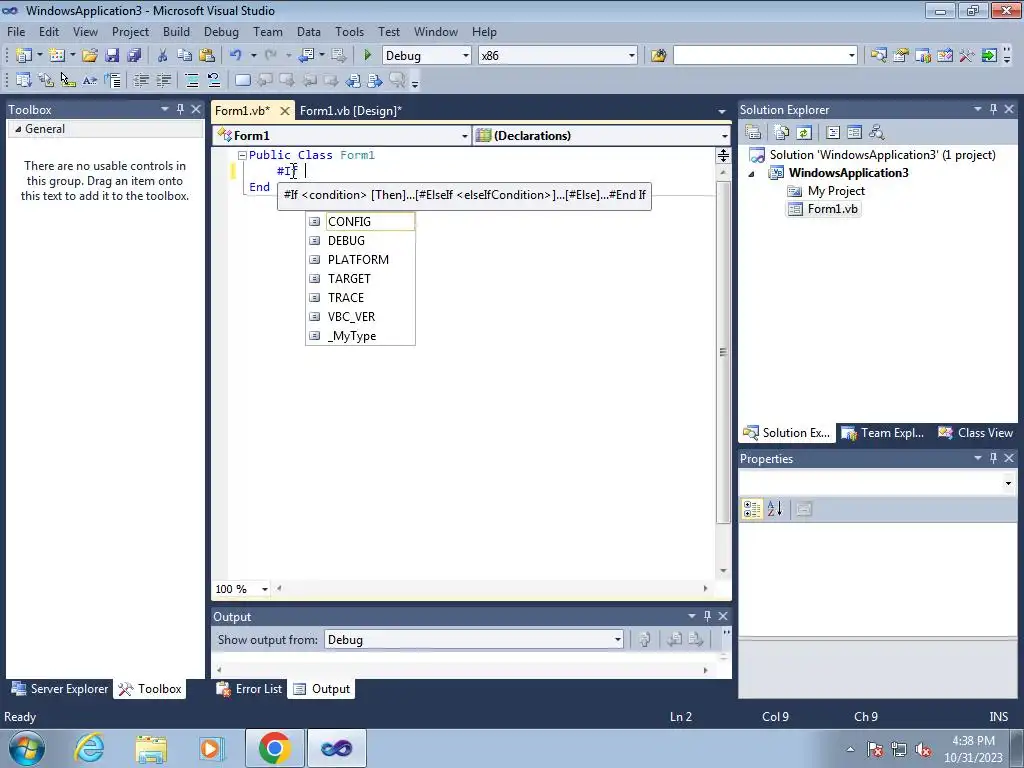This screenshot has height=768, width=1024.
Task: Toggle Alphabetical sort in the Properties panel
Action: [775, 509]
